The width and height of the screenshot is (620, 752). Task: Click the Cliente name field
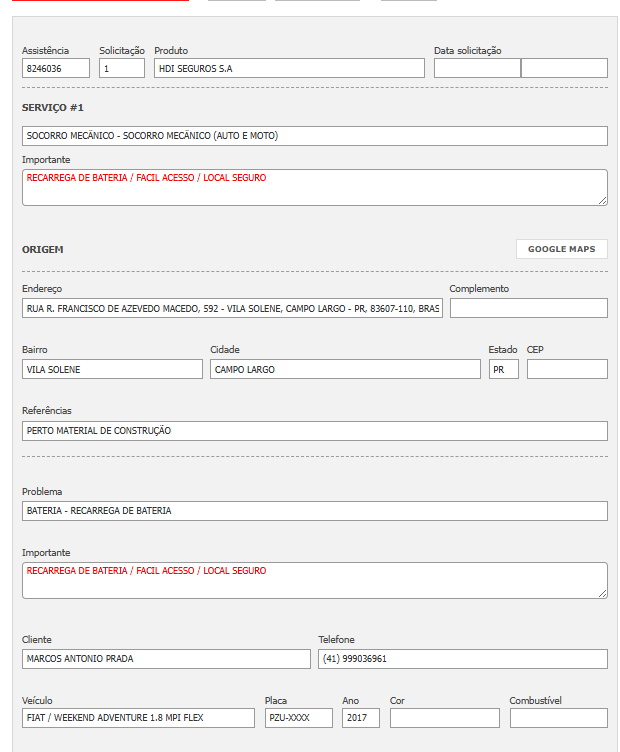coord(166,659)
